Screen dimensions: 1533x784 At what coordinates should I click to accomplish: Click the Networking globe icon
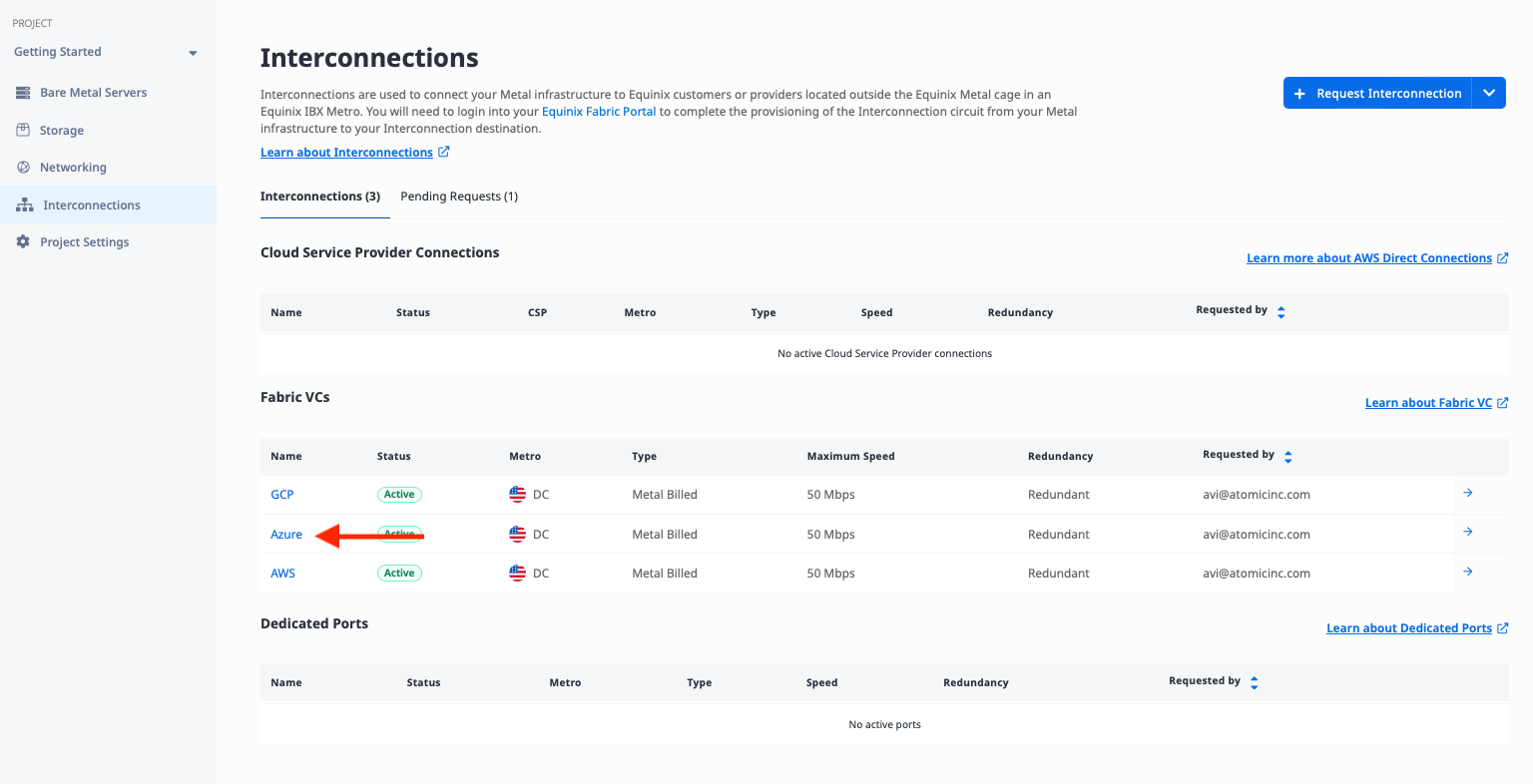23,168
